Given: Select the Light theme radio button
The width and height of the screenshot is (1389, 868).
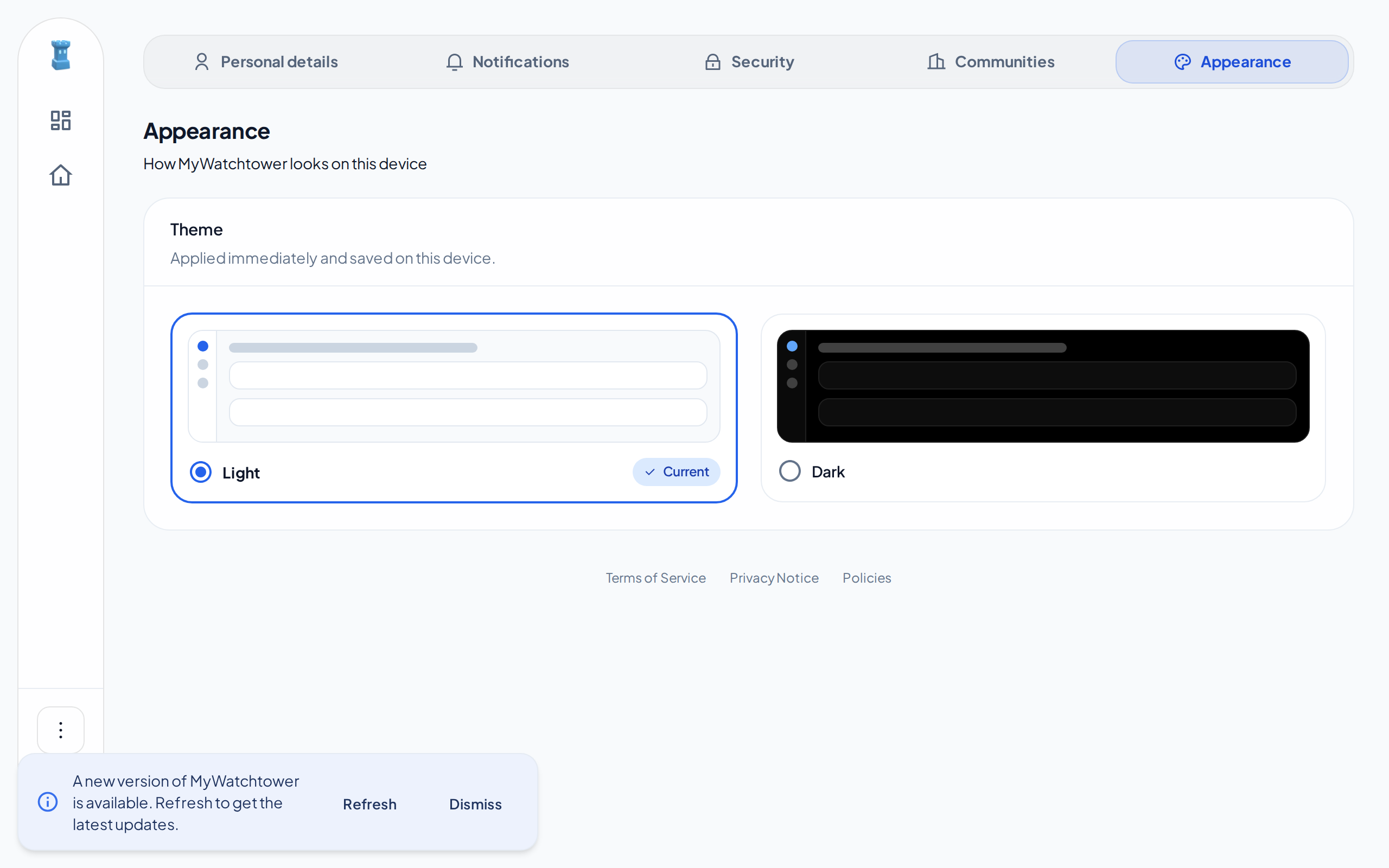Looking at the screenshot, I should click(201, 473).
